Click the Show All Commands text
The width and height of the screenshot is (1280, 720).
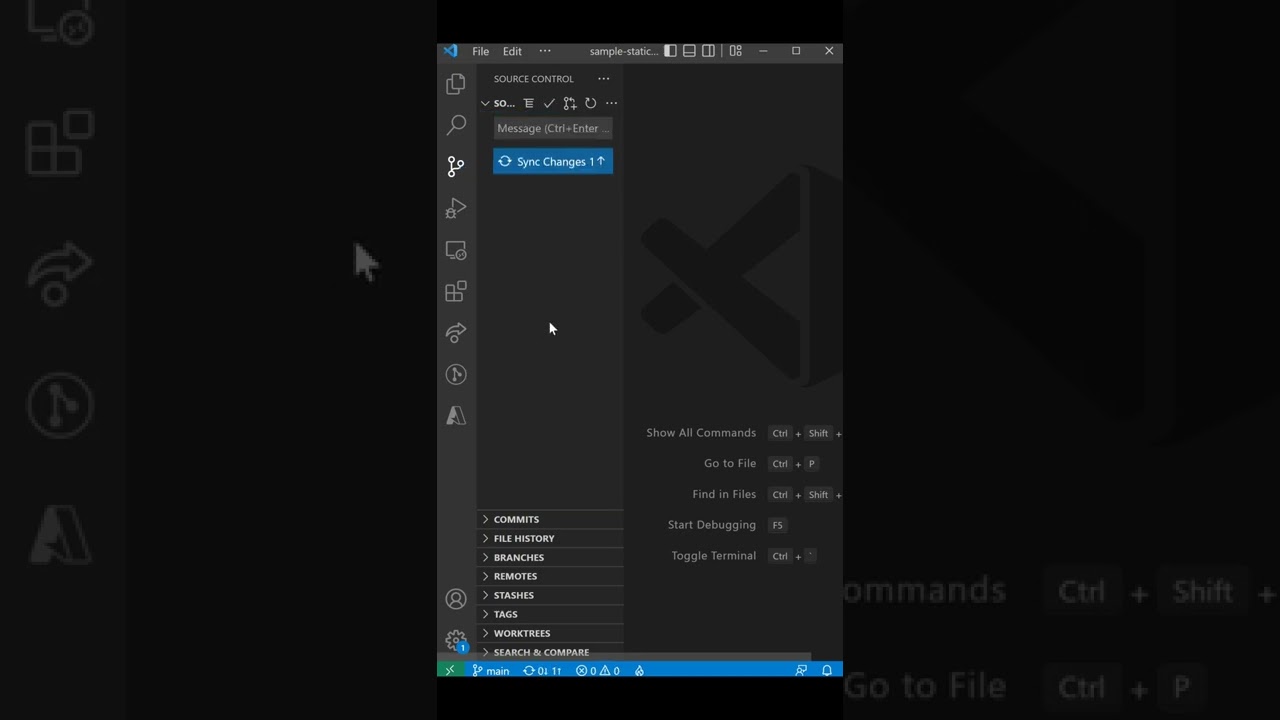[x=701, y=433]
